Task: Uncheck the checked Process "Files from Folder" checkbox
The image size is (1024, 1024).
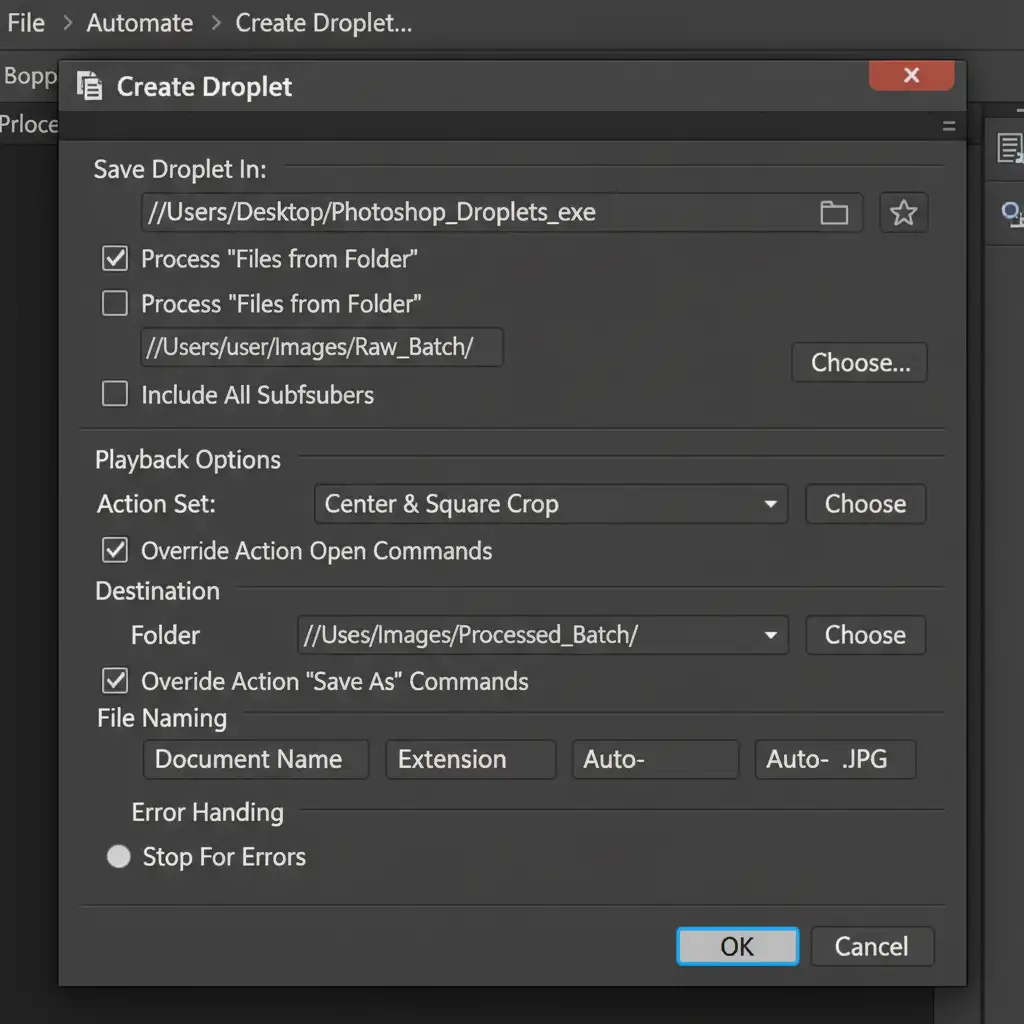Action: click(x=116, y=259)
